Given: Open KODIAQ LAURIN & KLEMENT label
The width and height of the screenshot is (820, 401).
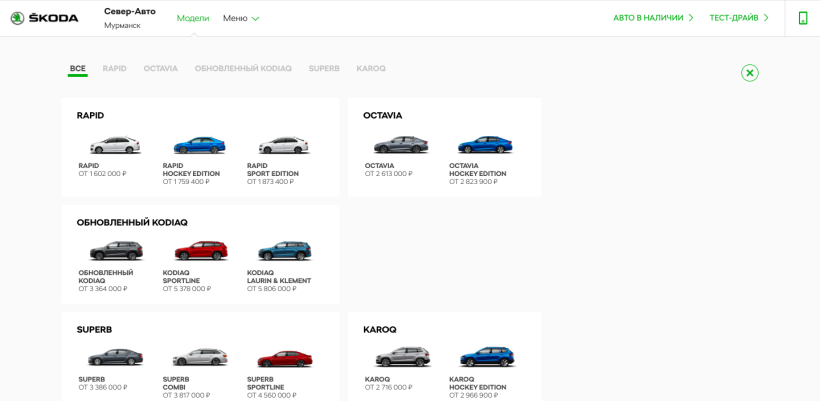Looking at the screenshot, I should tap(279, 277).
